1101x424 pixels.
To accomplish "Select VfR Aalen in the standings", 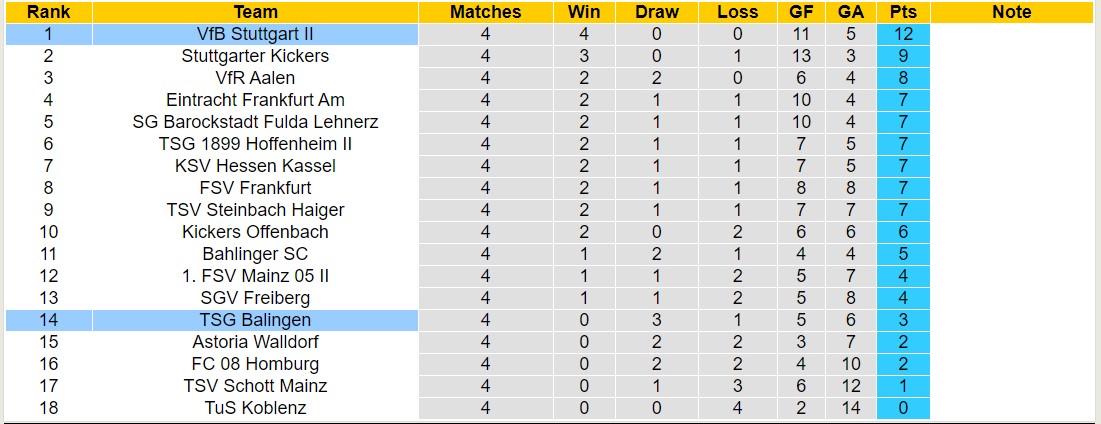I will (255, 78).
